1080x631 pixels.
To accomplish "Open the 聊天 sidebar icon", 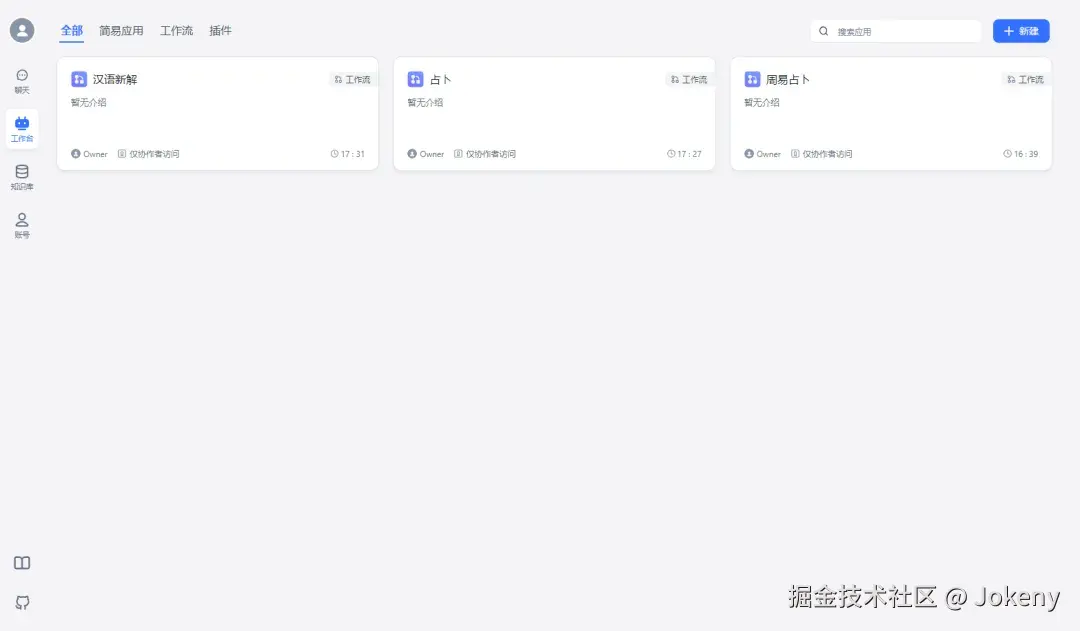I will tap(21, 78).
